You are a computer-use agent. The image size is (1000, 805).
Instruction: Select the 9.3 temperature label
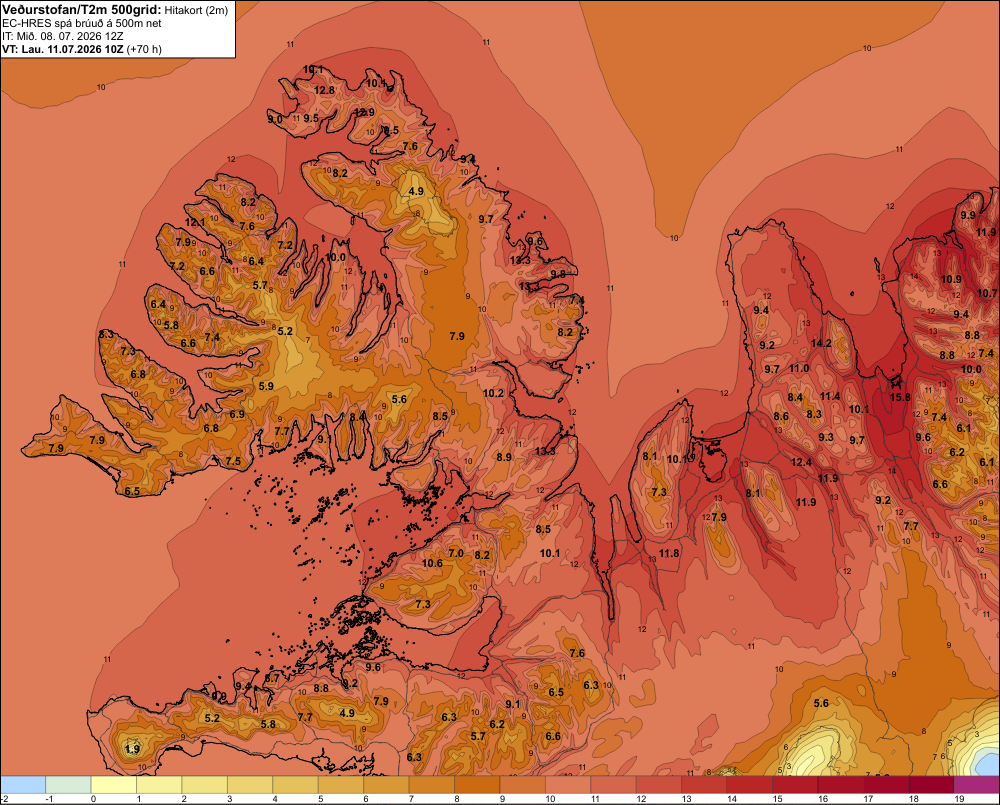click(825, 438)
